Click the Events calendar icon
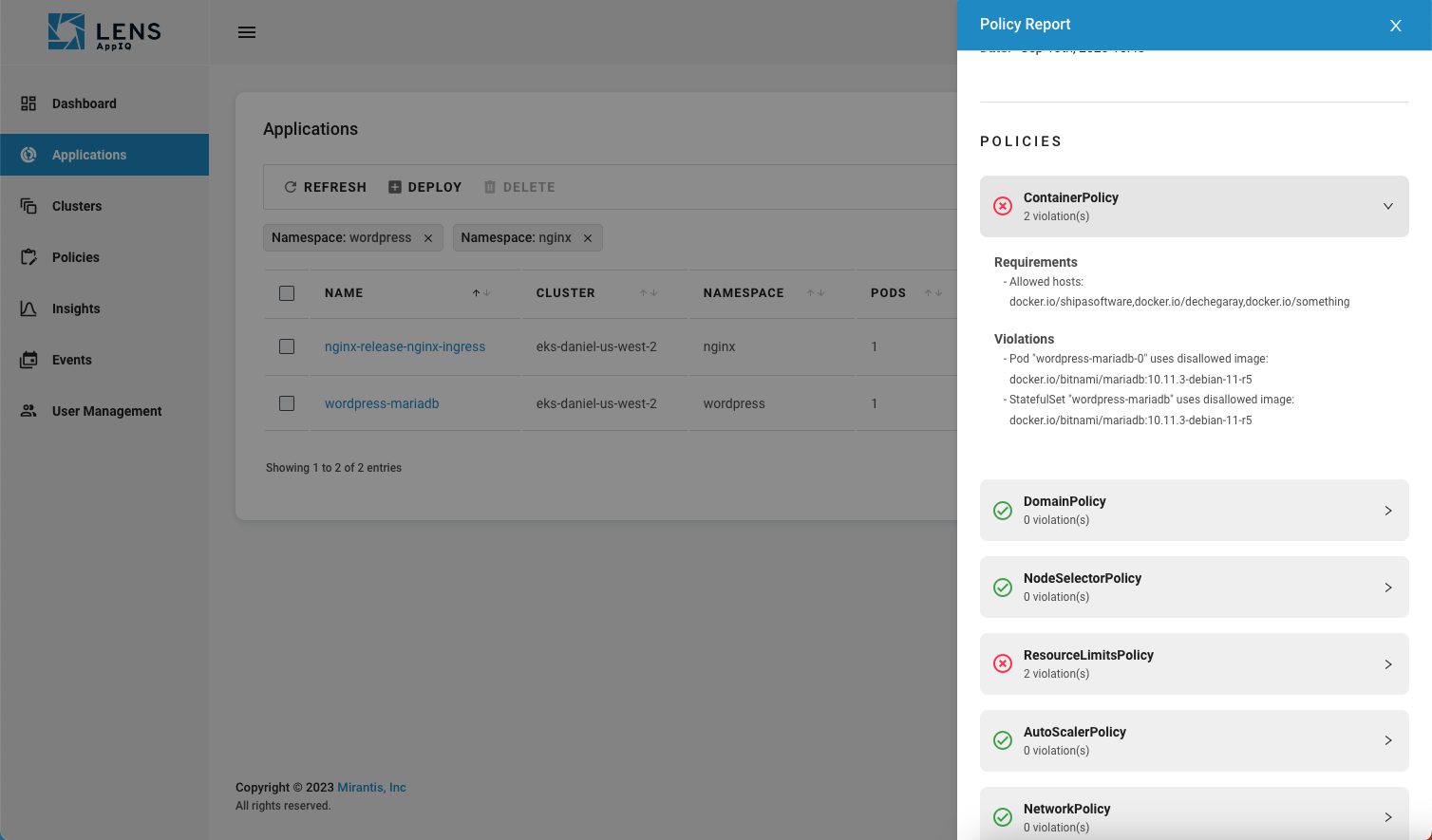 point(28,360)
